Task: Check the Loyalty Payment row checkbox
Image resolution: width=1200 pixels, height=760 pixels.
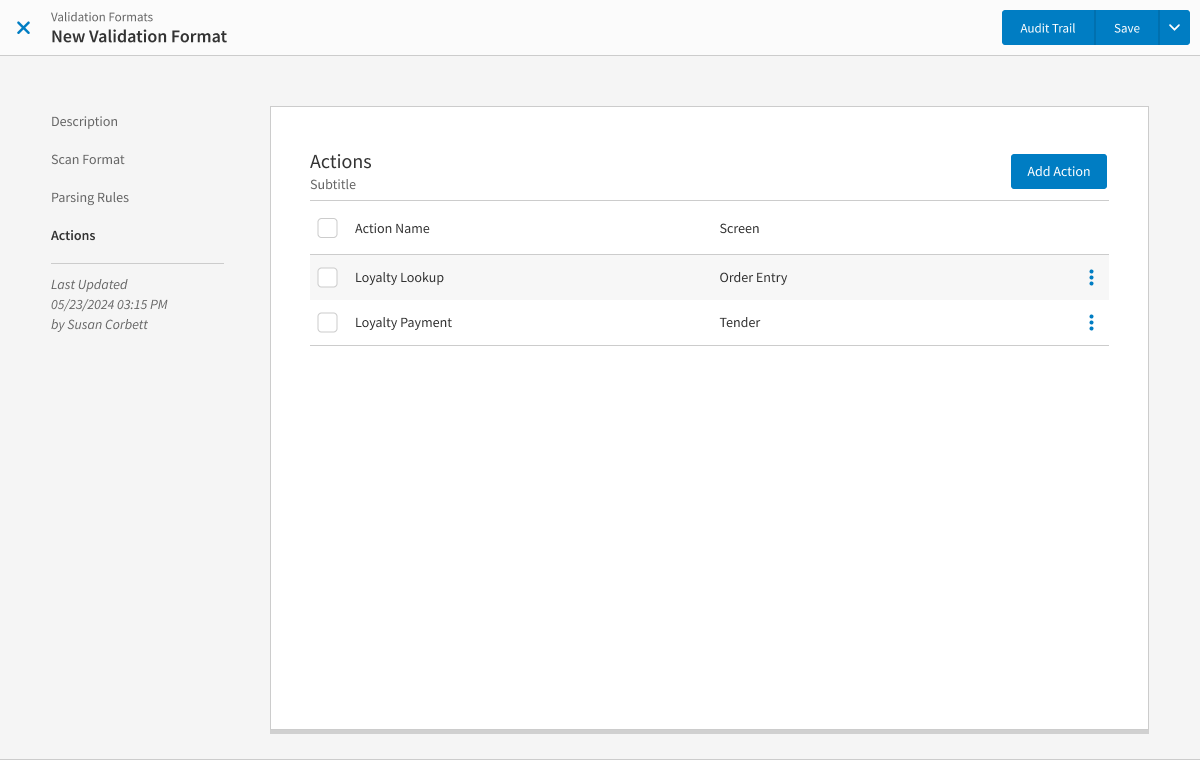Action: tap(327, 322)
